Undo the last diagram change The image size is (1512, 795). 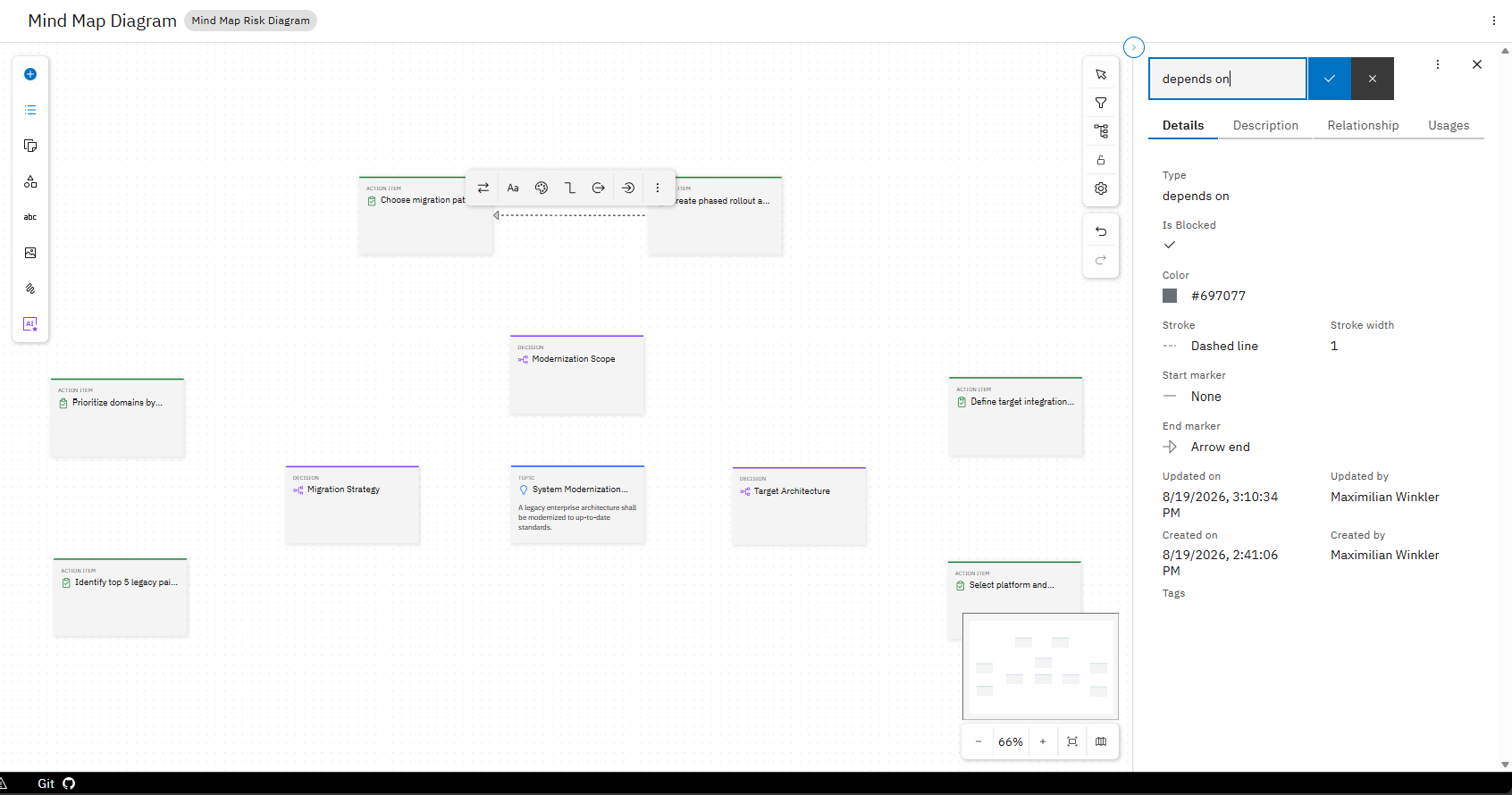pyautogui.click(x=1101, y=231)
